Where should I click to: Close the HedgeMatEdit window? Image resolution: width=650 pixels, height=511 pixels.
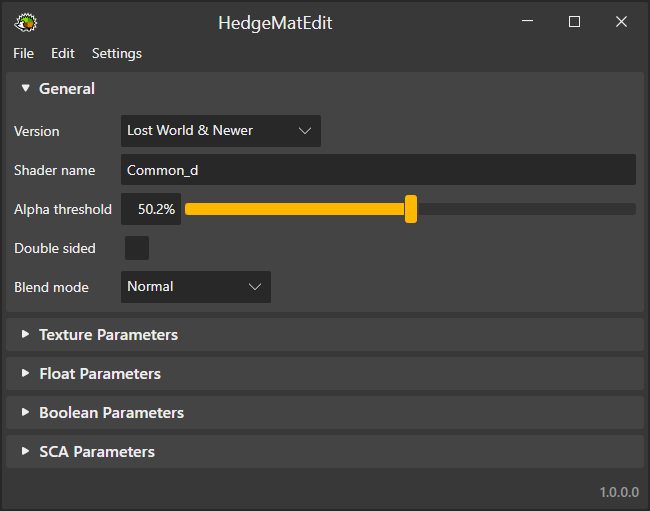621,21
